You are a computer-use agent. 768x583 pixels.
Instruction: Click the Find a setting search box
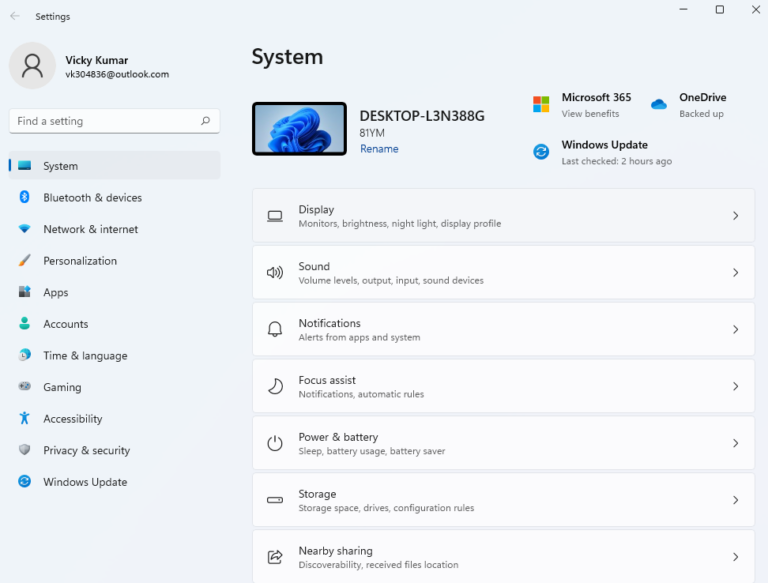coord(105,121)
